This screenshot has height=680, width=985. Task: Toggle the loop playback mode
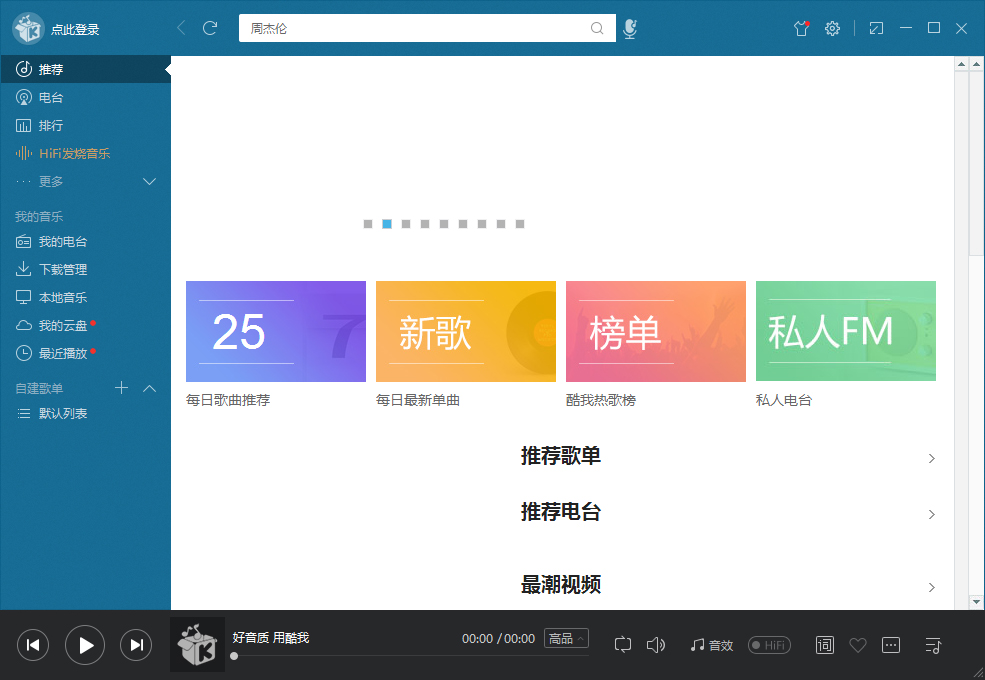click(x=623, y=645)
